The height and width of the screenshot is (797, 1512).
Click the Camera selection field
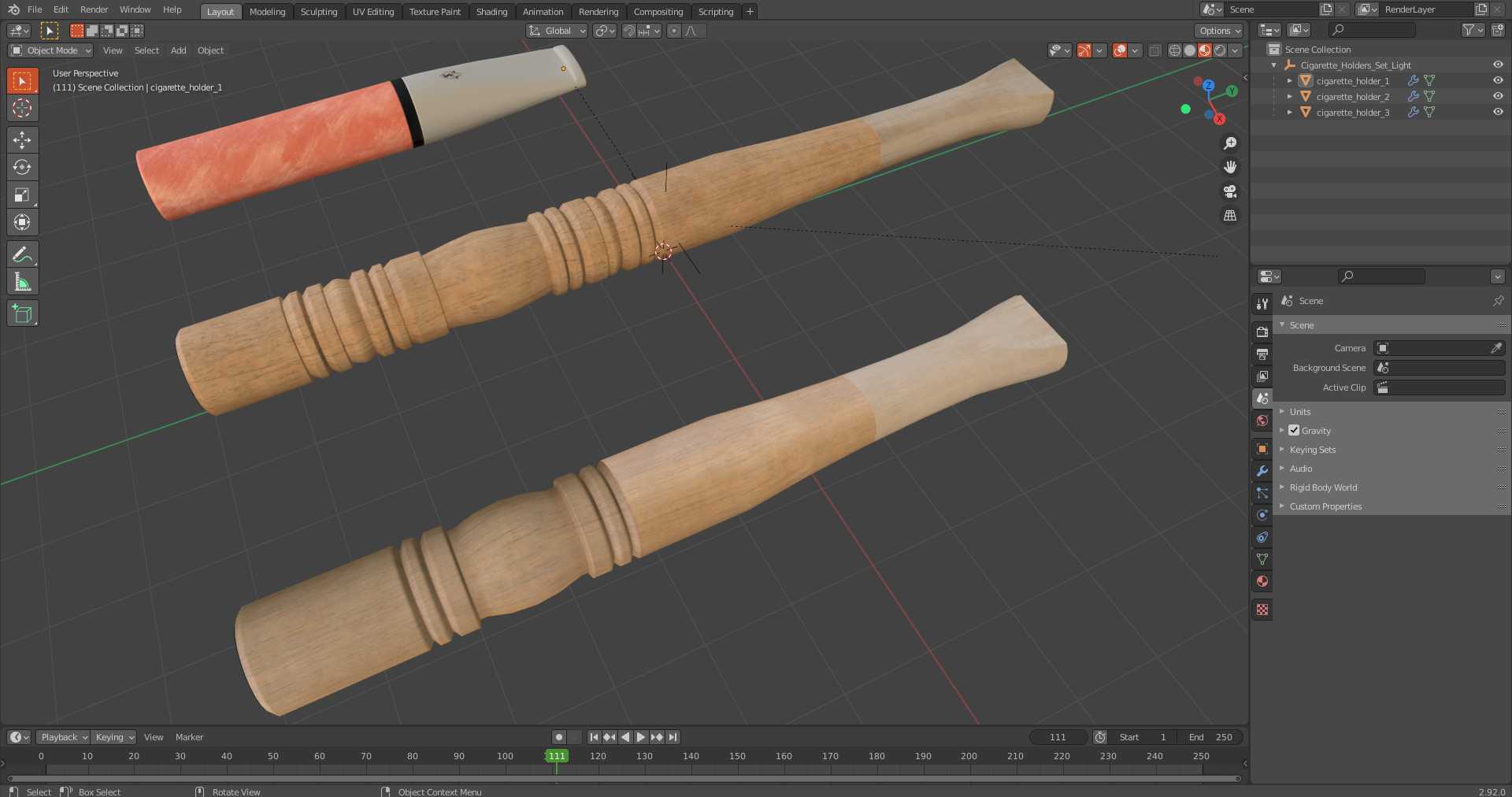pyautogui.click(x=1432, y=348)
